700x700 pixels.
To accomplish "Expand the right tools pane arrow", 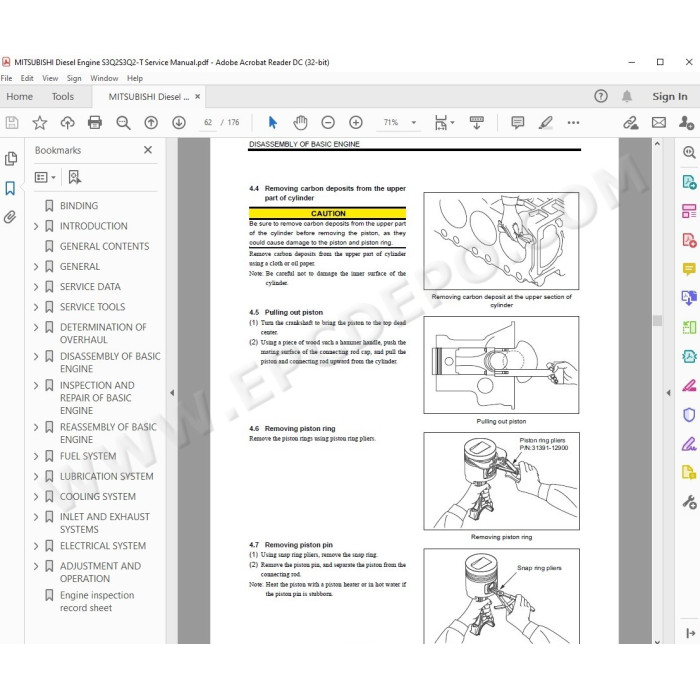I will click(668, 393).
